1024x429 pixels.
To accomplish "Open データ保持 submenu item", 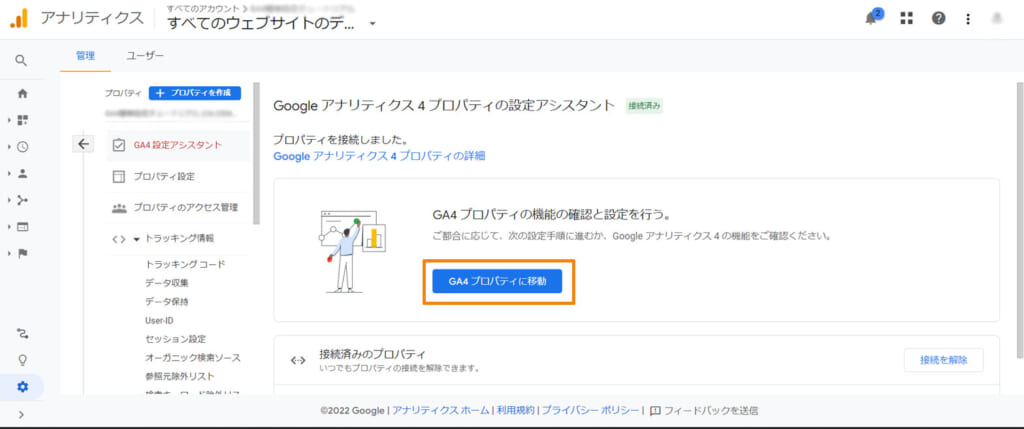I will [167, 302].
